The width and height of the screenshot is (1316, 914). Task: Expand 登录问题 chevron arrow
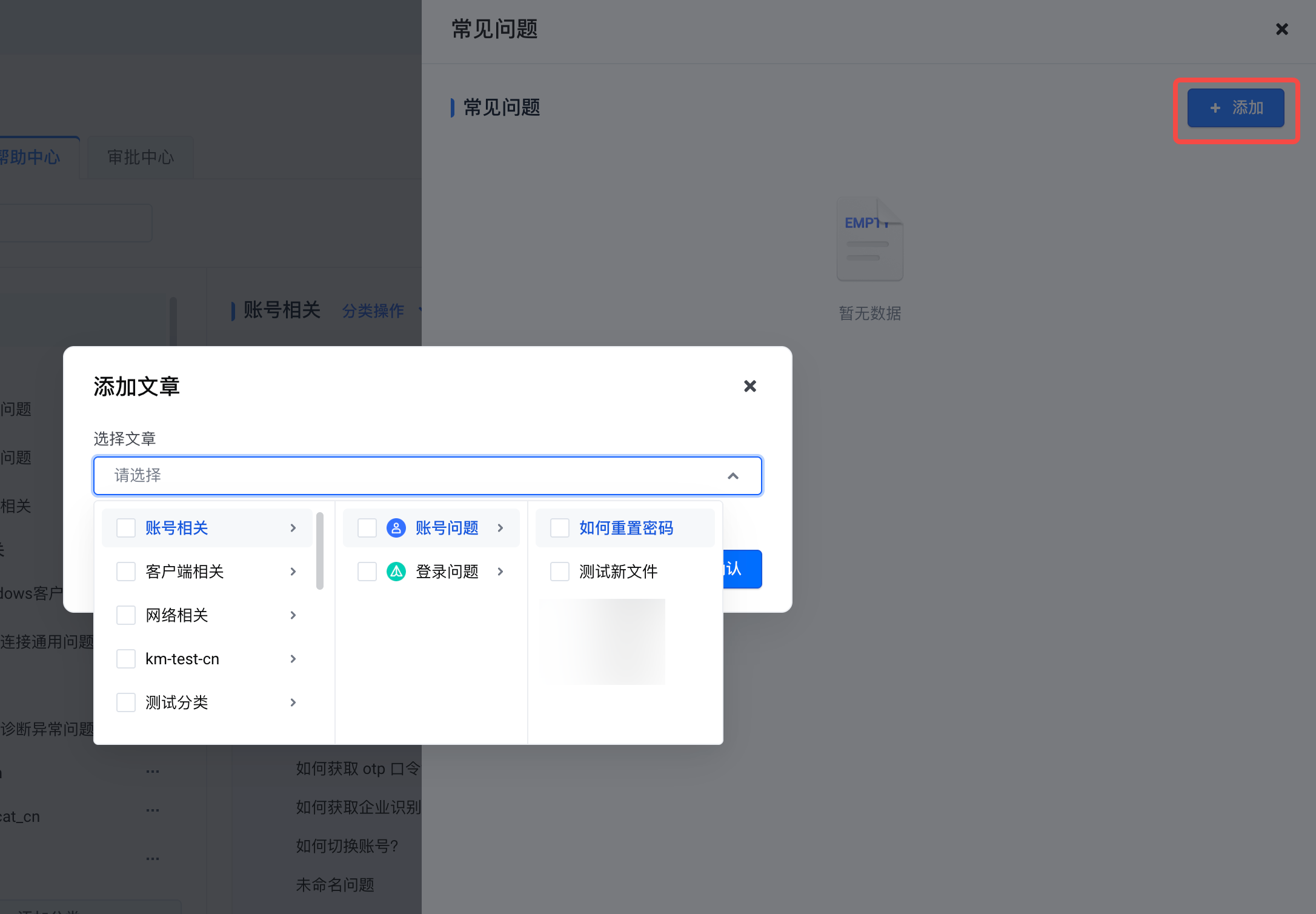500,572
